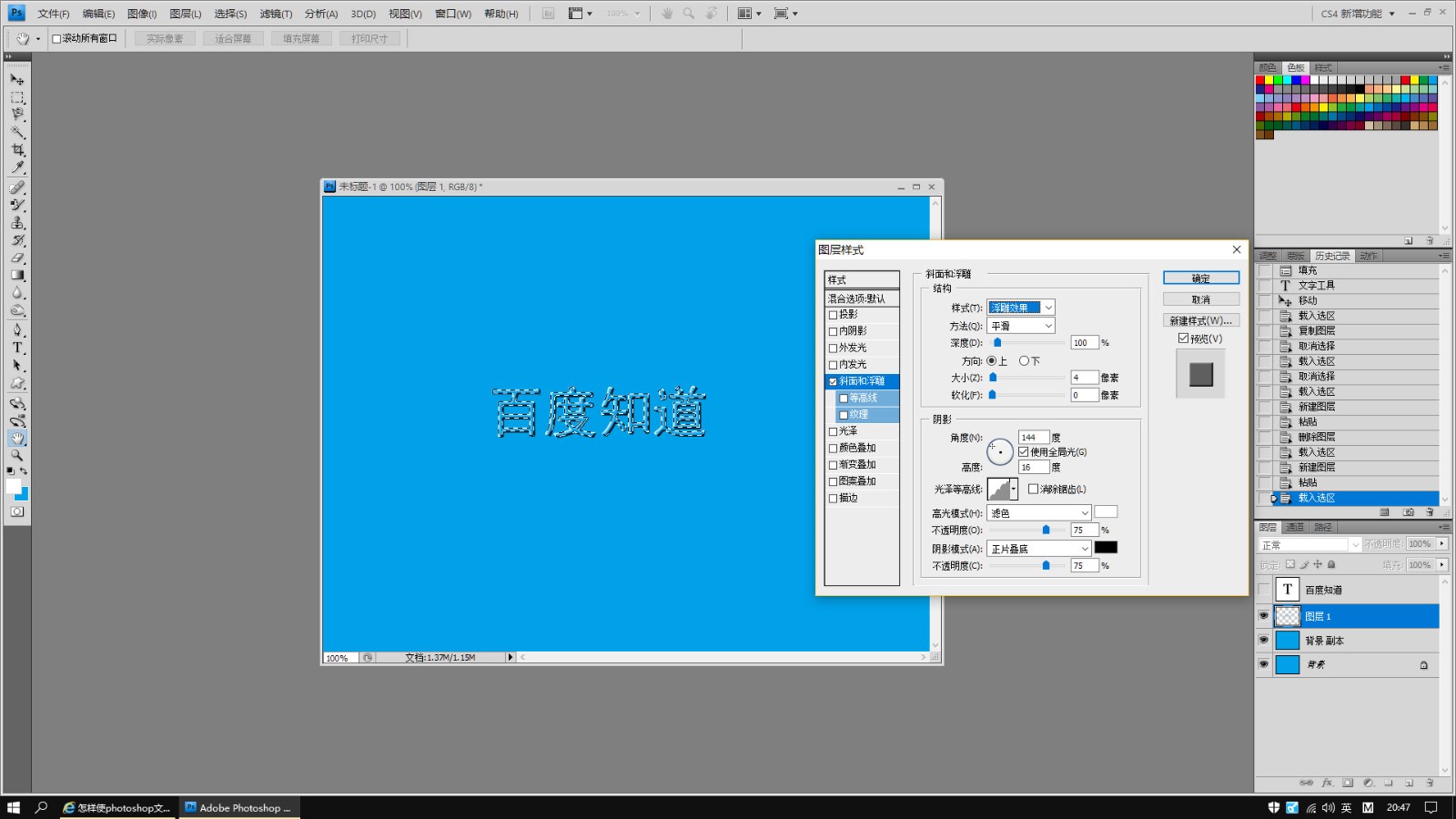Select the Eyedropper tool
The image size is (1456, 819).
point(17,167)
